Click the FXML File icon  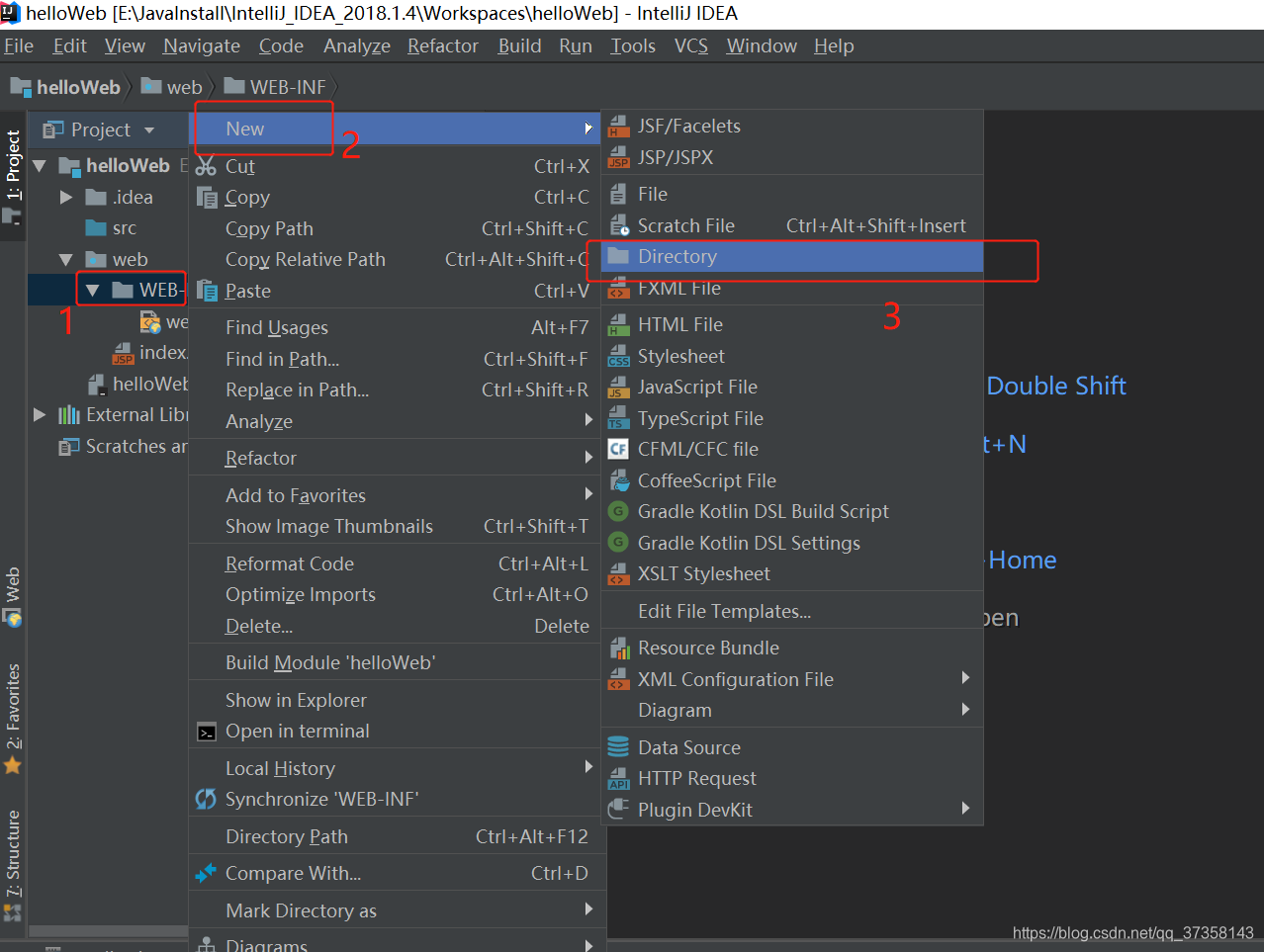pos(618,289)
